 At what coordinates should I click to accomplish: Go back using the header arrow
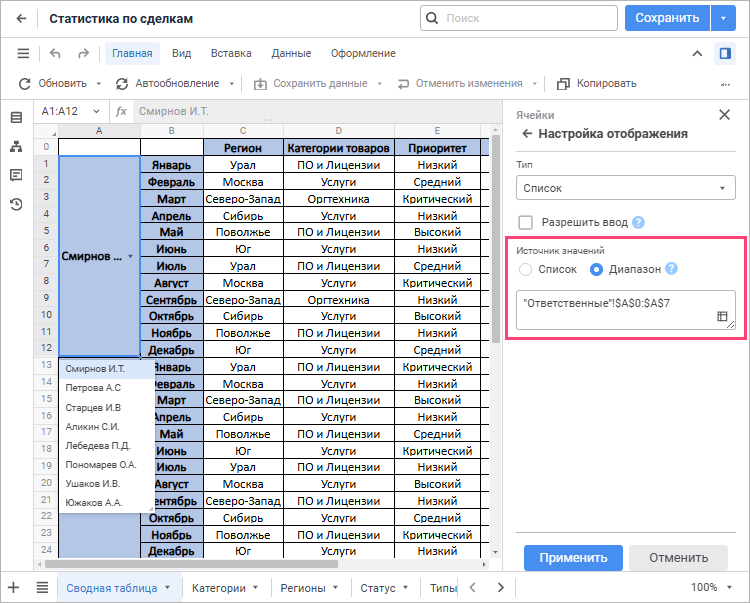[x=21, y=19]
